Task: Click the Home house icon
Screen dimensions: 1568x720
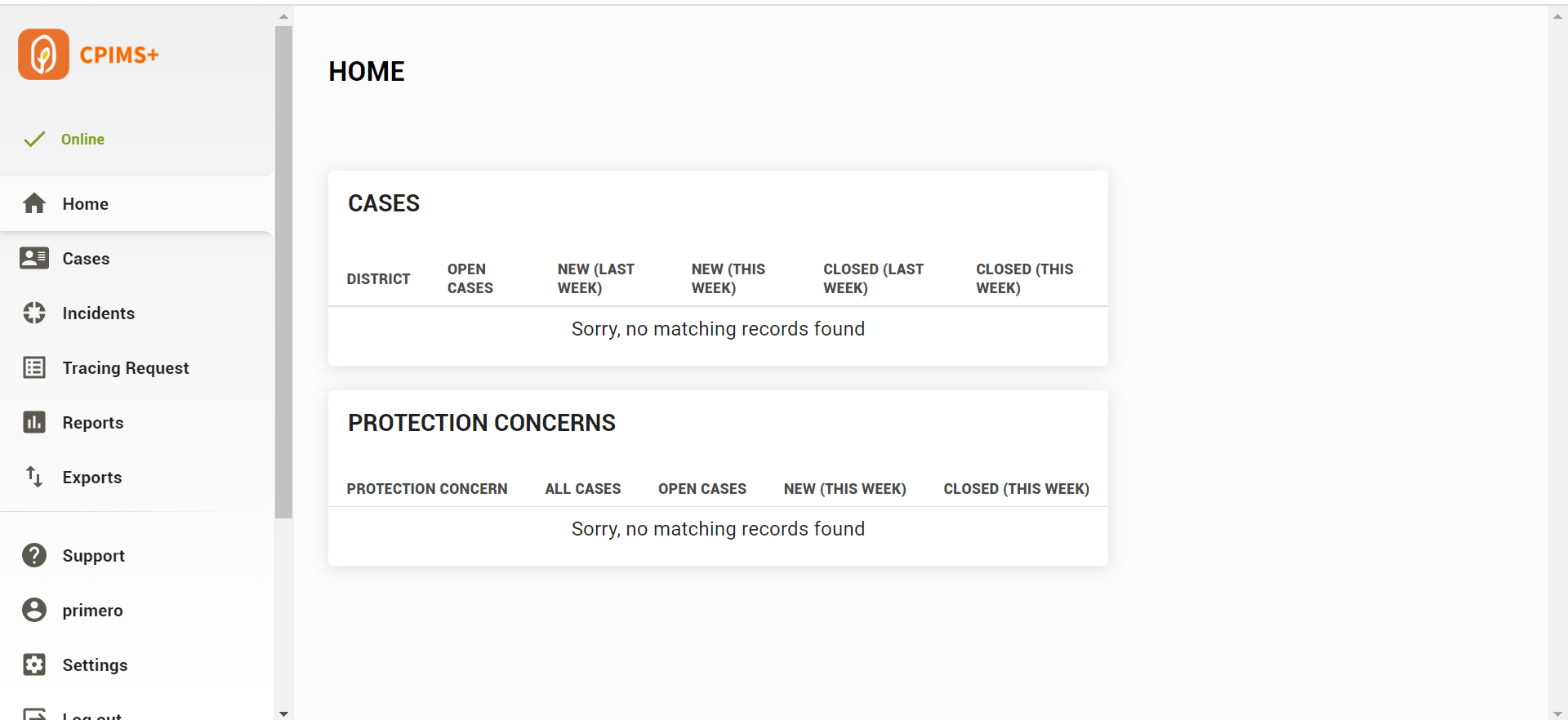Action: click(34, 203)
